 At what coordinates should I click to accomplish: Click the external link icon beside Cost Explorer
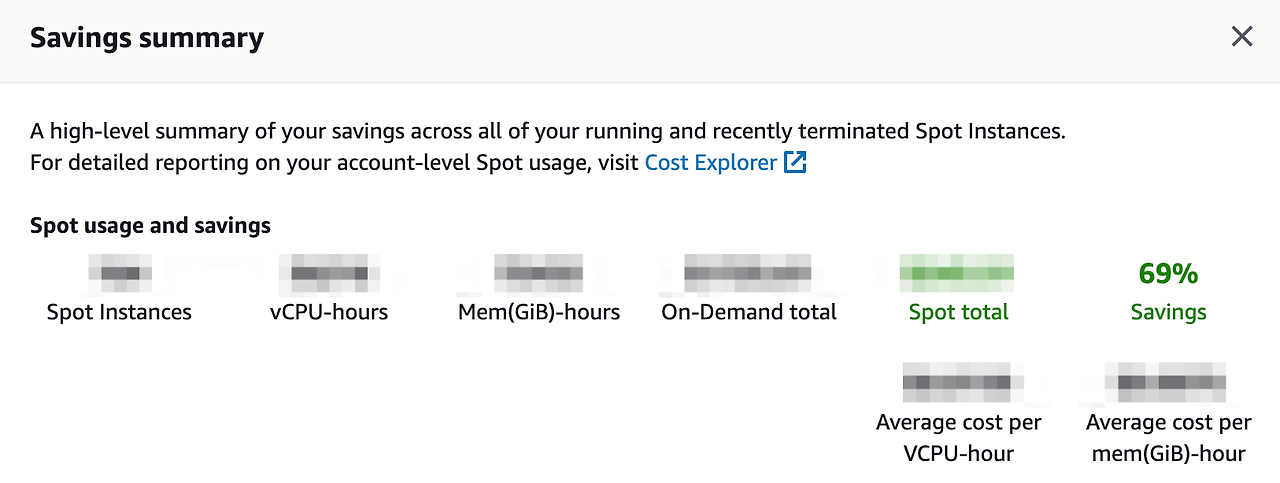coord(795,162)
